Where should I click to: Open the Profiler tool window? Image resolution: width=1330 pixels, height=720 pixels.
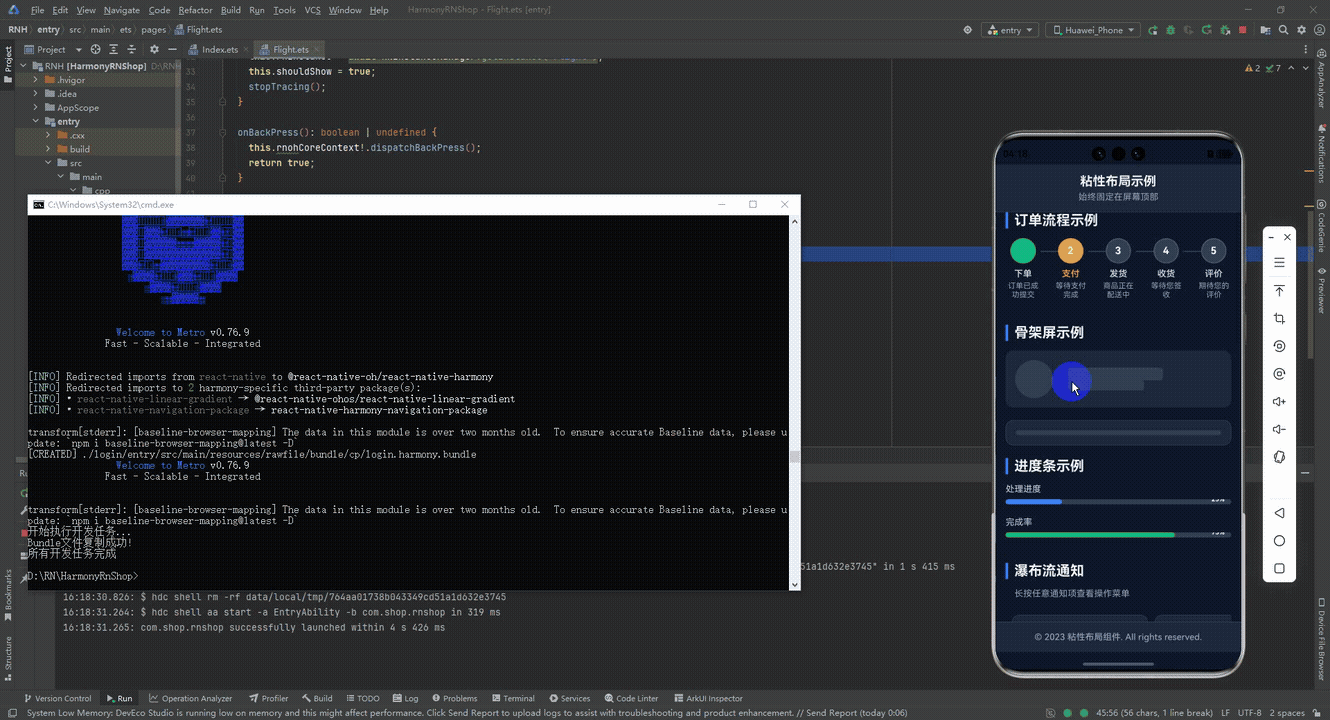[x=269, y=698]
